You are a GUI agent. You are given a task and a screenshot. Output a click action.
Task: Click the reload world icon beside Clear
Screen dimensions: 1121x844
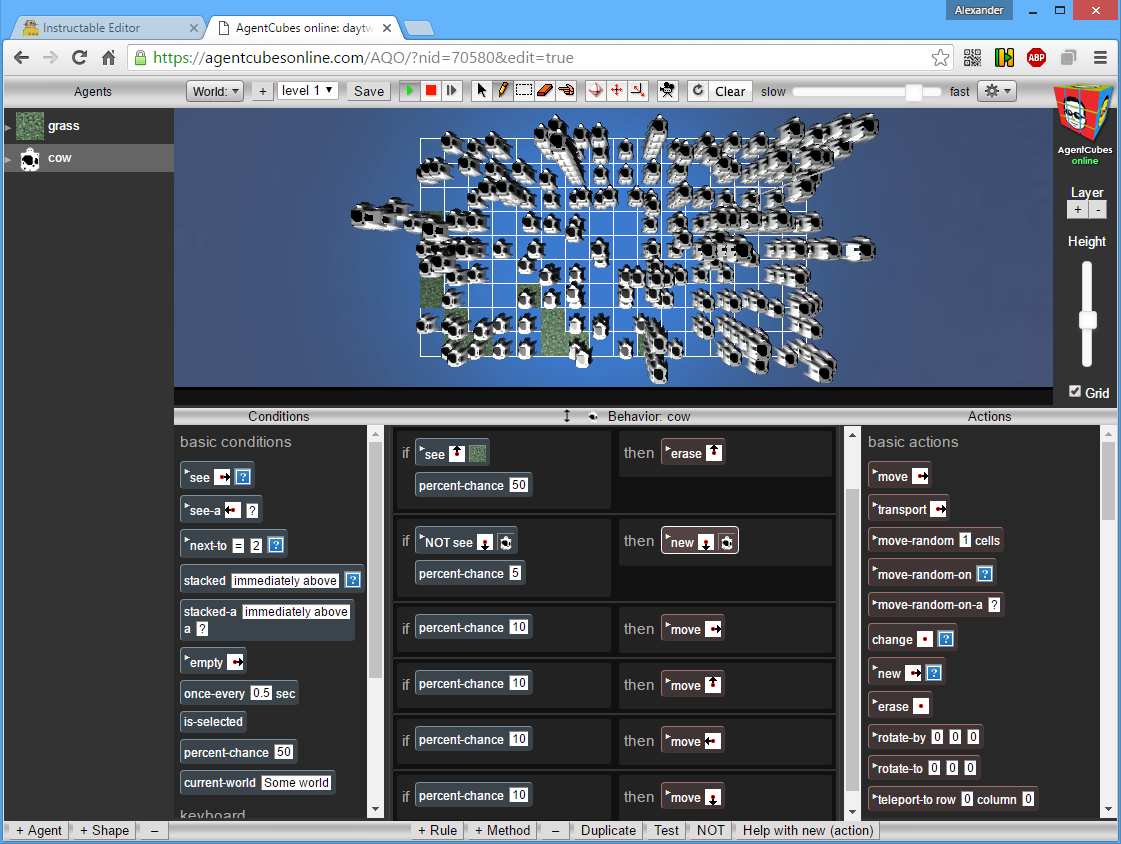698,91
